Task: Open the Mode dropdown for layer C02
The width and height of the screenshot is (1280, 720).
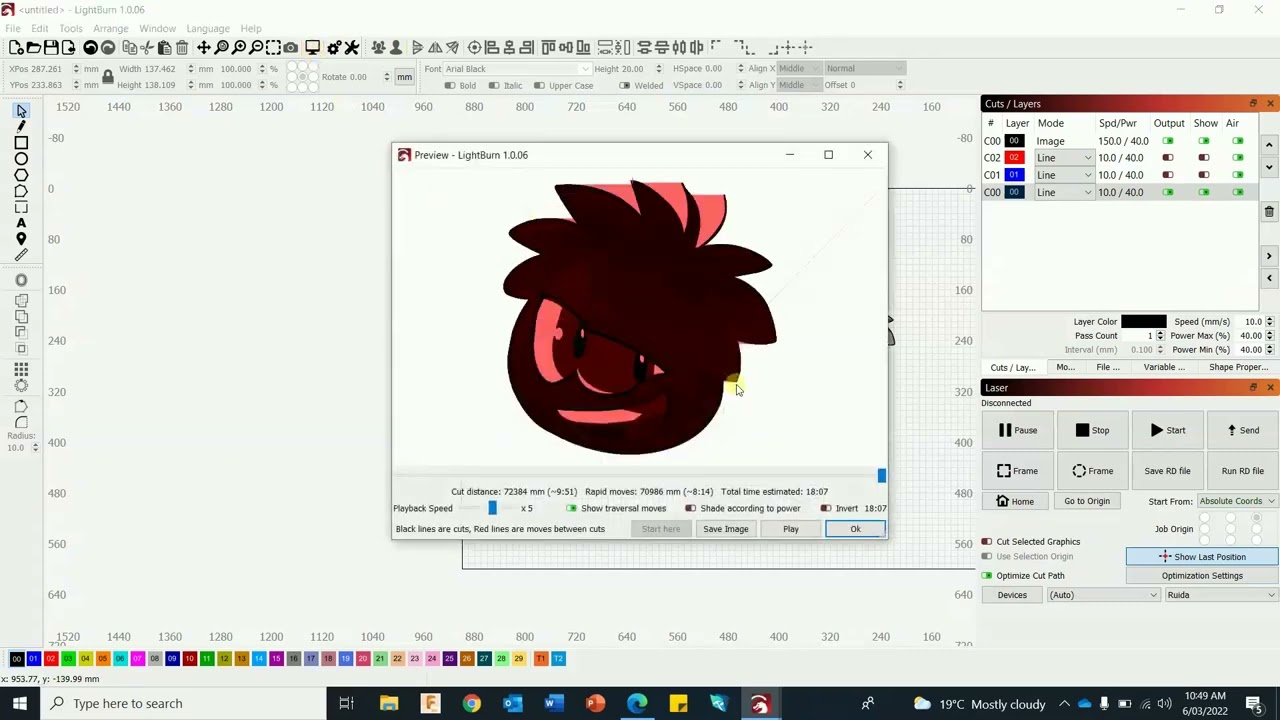Action: 1064,158
